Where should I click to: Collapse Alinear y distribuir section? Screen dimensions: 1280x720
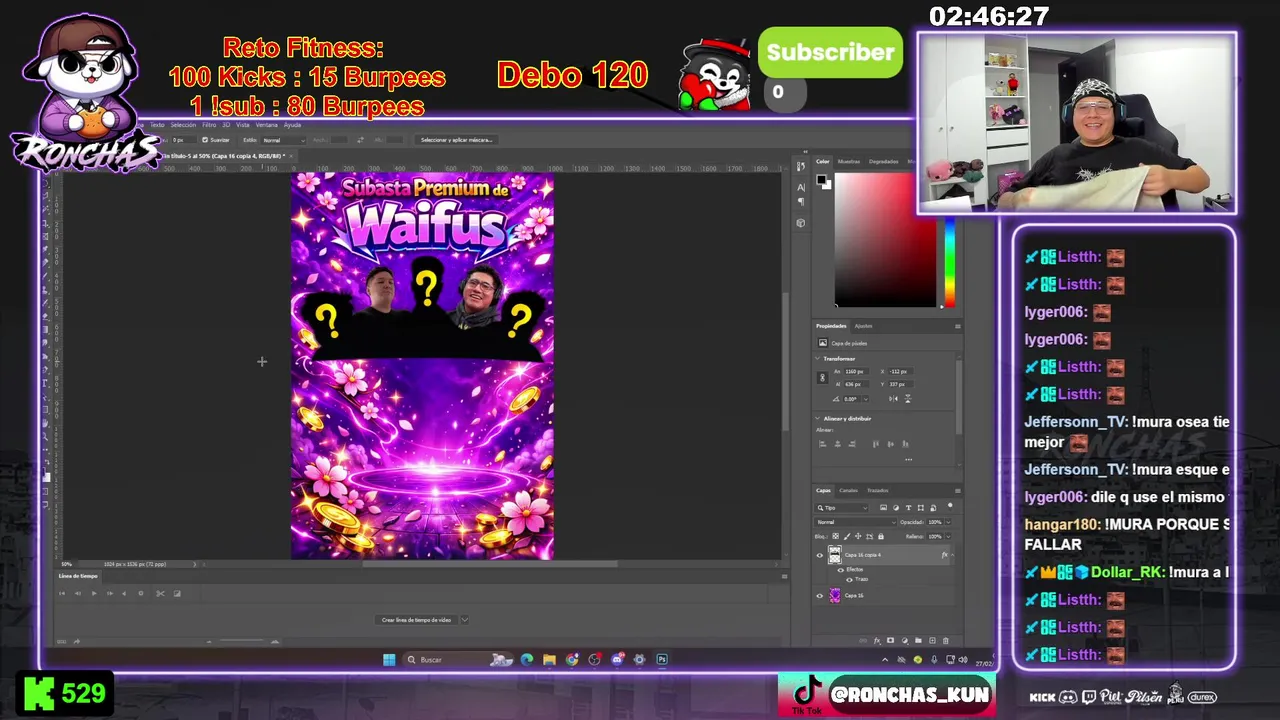click(817, 418)
